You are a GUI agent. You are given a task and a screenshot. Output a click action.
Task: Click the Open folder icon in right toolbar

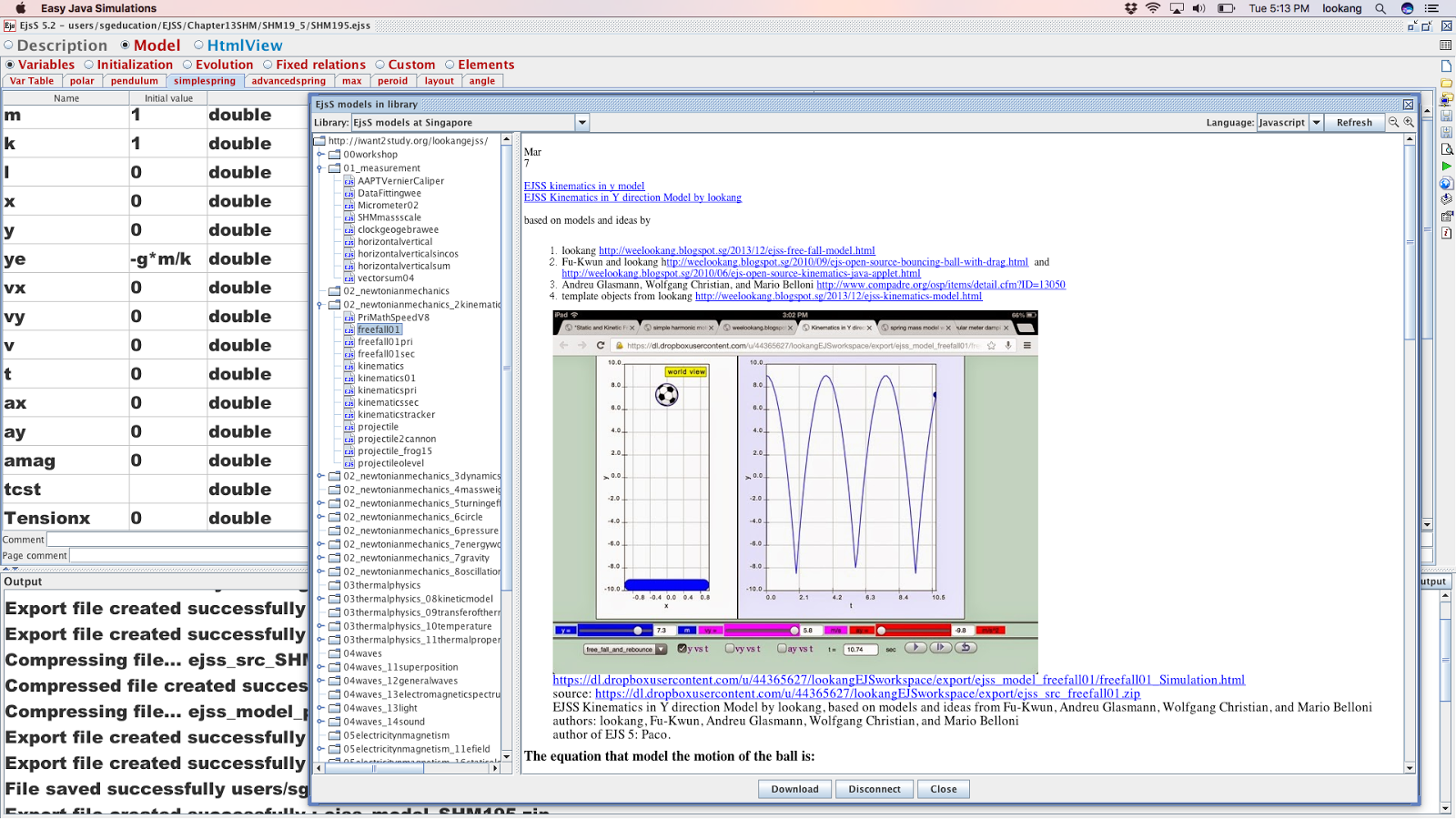(x=1446, y=83)
